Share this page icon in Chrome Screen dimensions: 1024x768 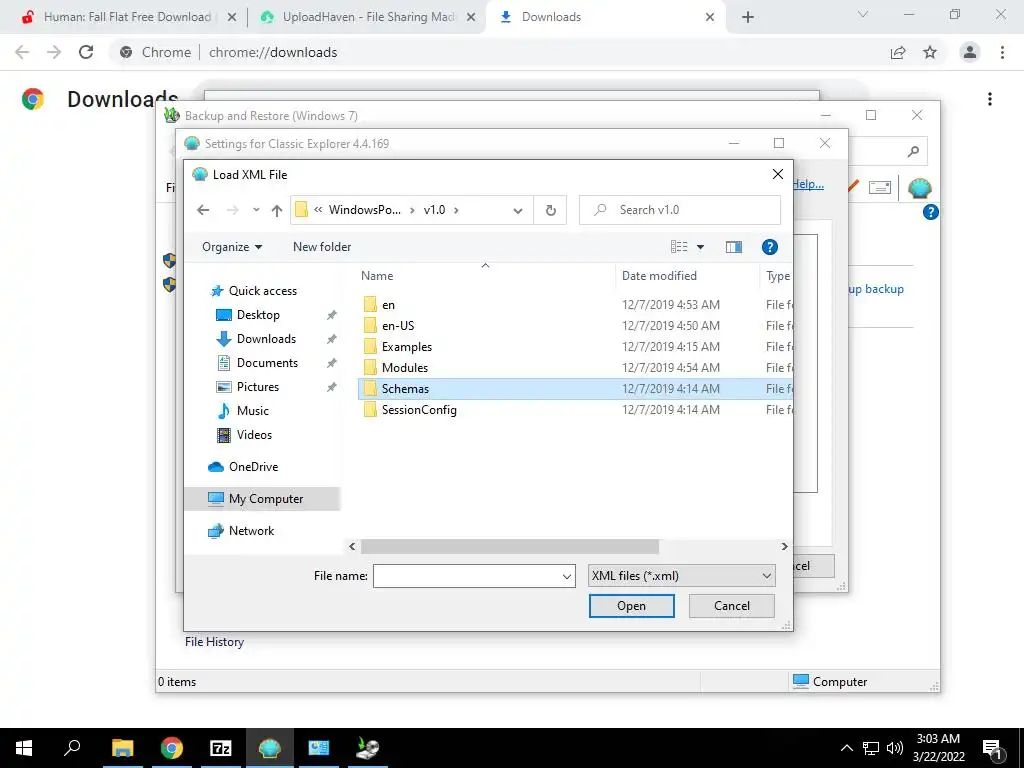(x=898, y=52)
